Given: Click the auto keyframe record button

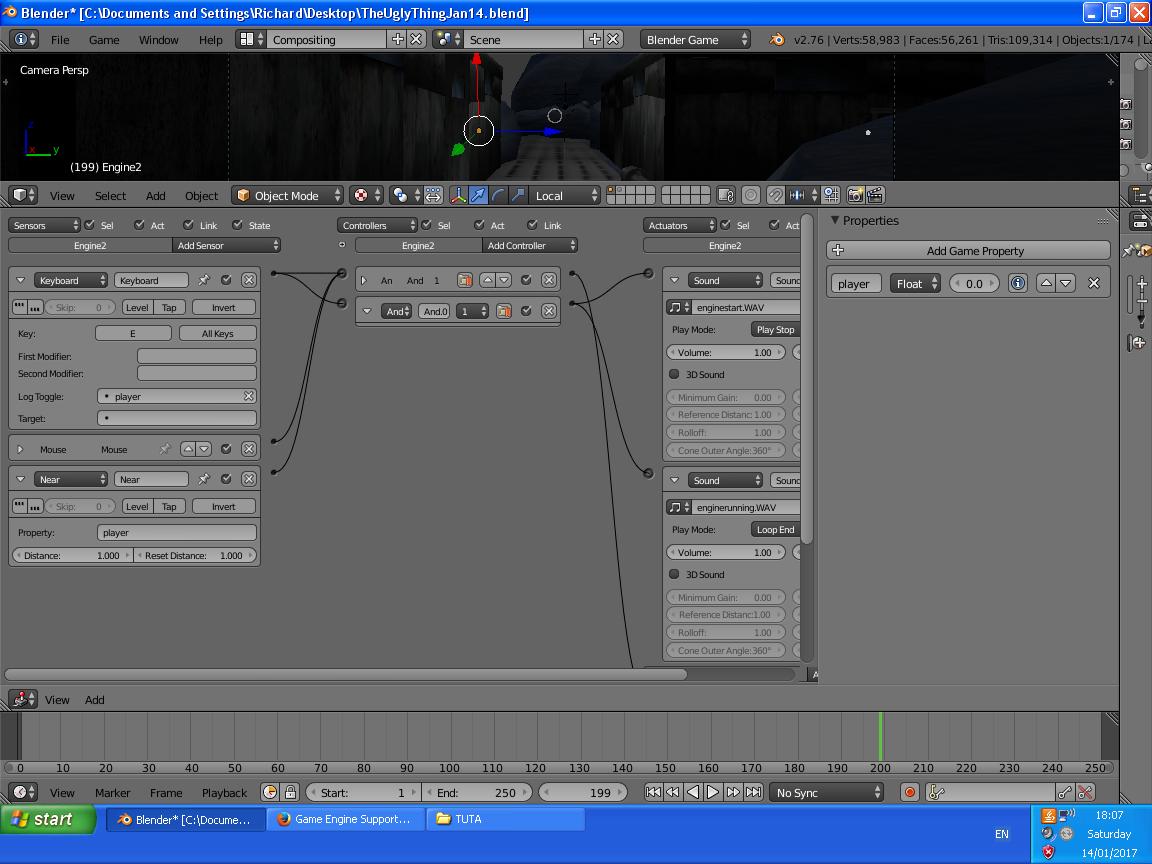Looking at the screenshot, I should point(910,792).
